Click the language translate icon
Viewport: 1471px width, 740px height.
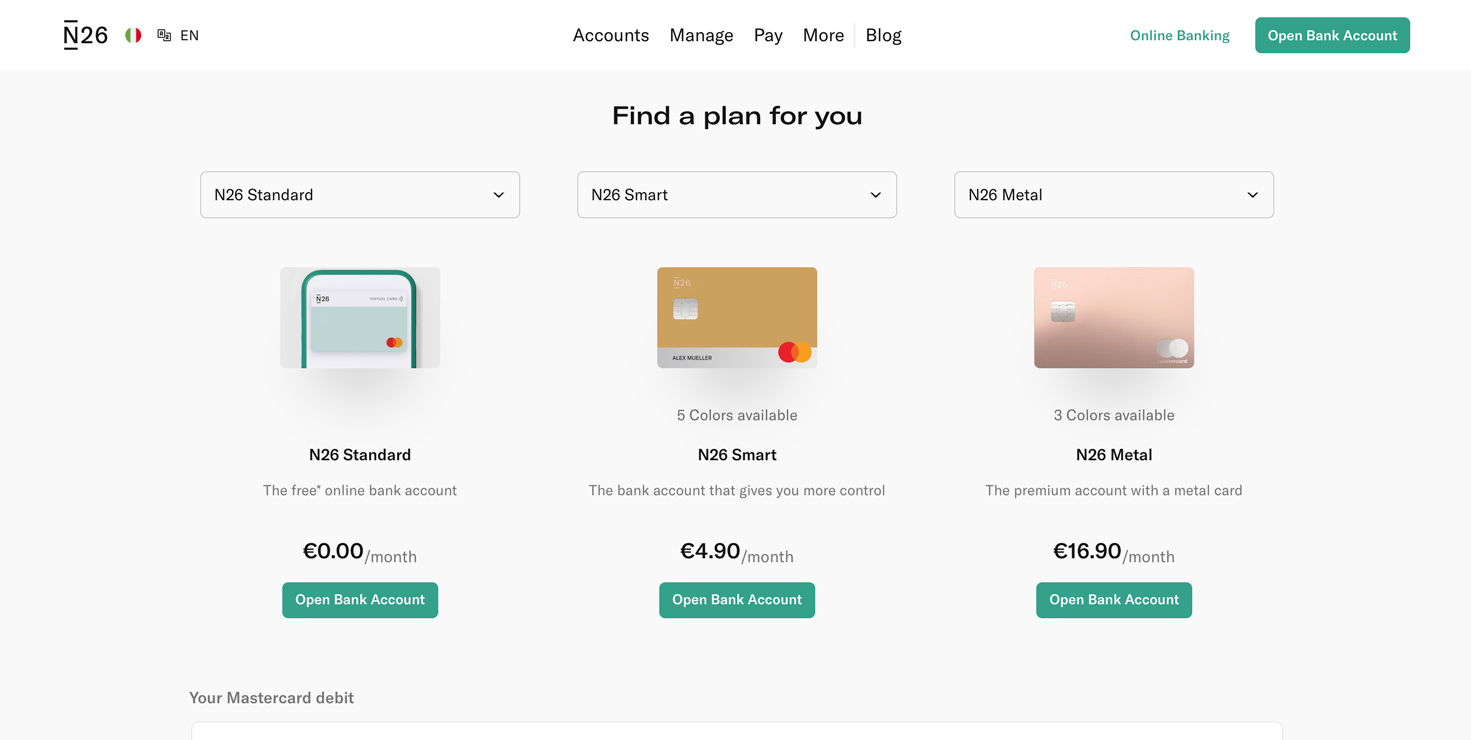click(164, 35)
